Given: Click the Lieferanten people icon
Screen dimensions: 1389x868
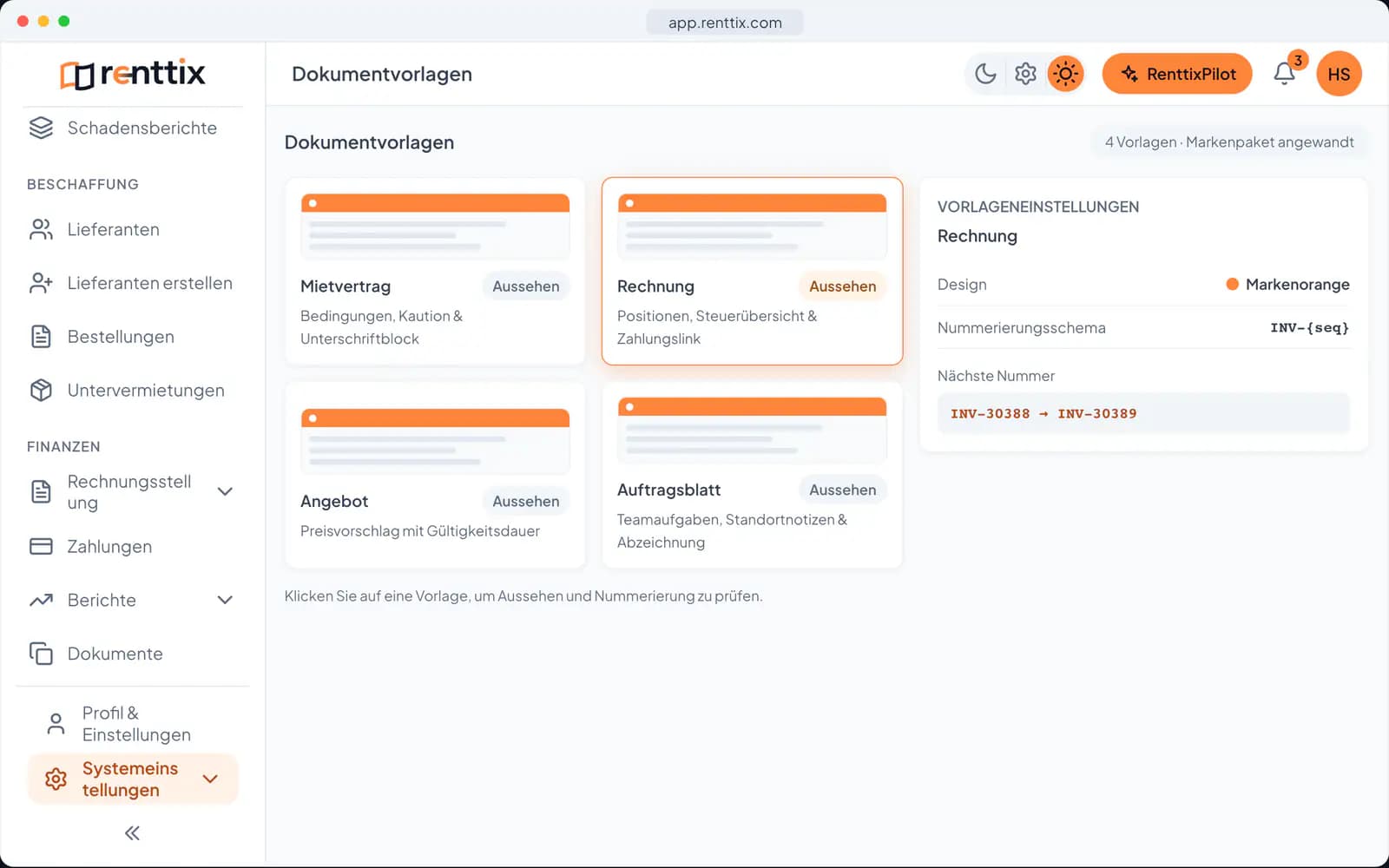Looking at the screenshot, I should 41,229.
